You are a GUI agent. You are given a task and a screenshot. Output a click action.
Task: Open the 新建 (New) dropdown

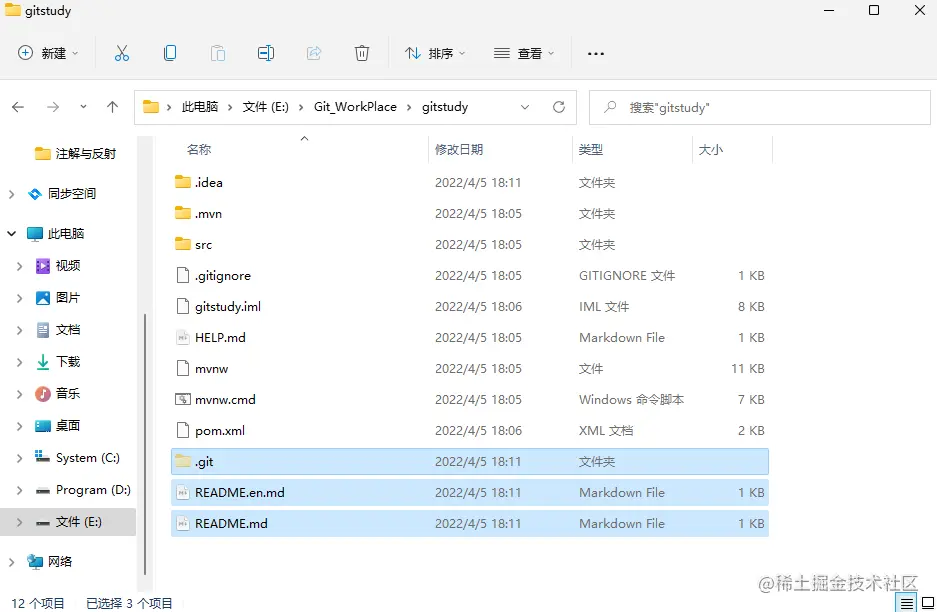[47, 54]
